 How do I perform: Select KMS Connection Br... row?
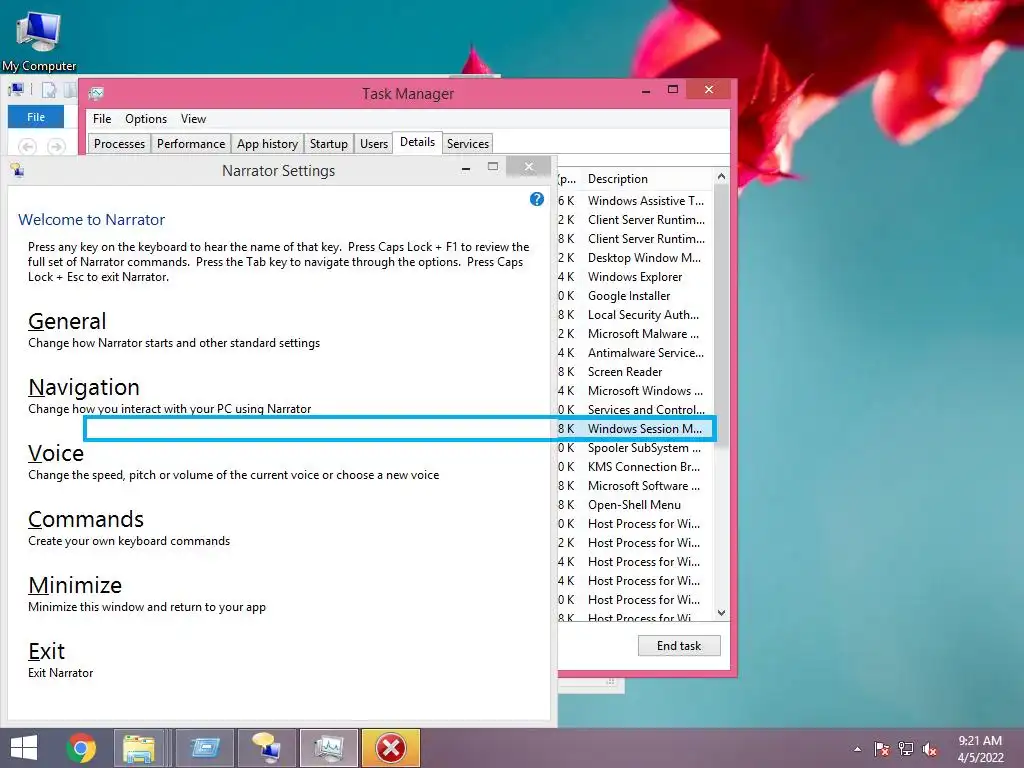(635, 467)
